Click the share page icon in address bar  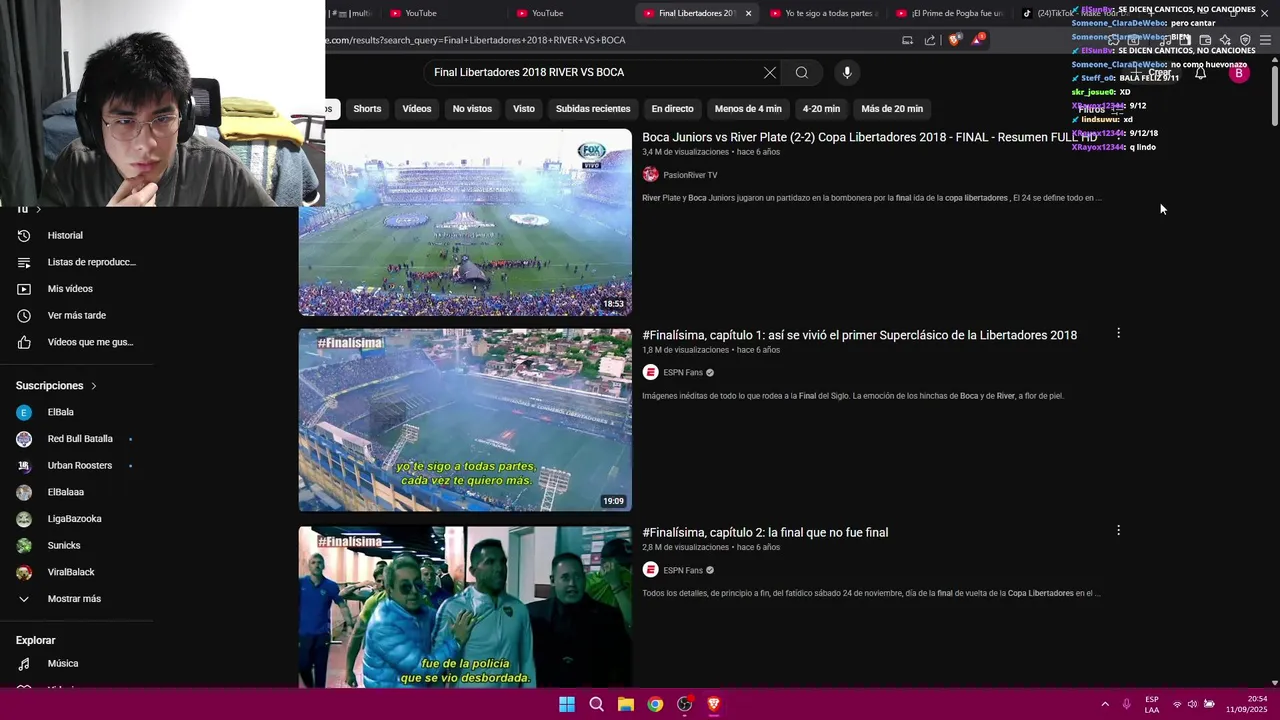930,40
